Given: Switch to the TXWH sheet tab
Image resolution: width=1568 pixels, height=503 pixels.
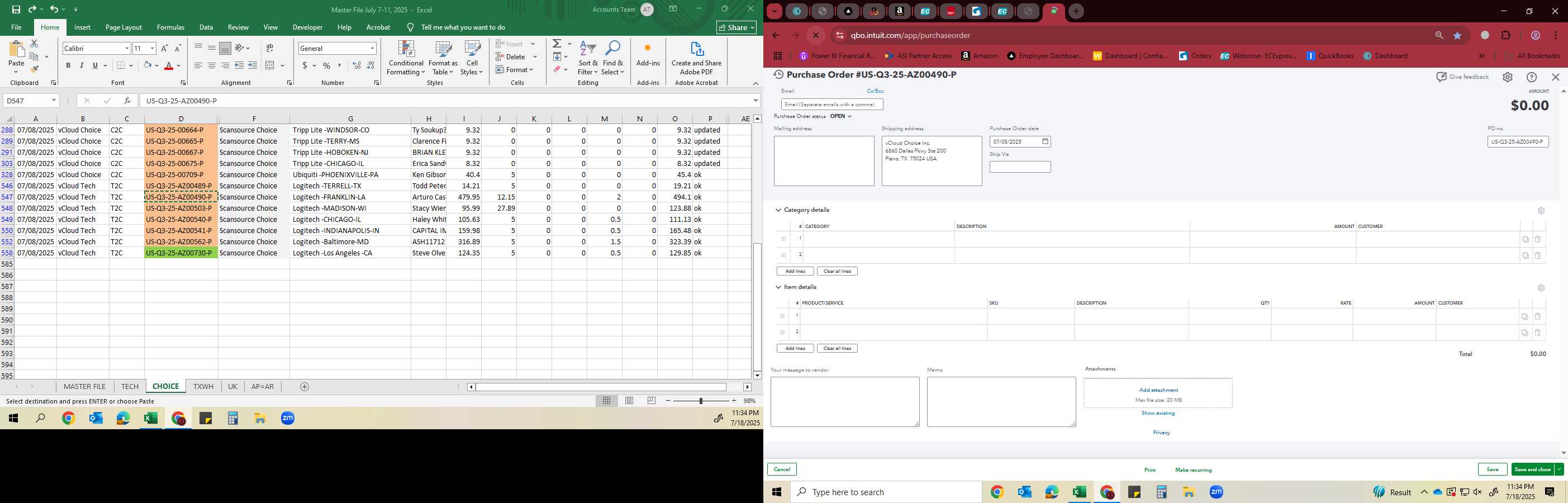Looking at the screenshot, I should 203,387.
